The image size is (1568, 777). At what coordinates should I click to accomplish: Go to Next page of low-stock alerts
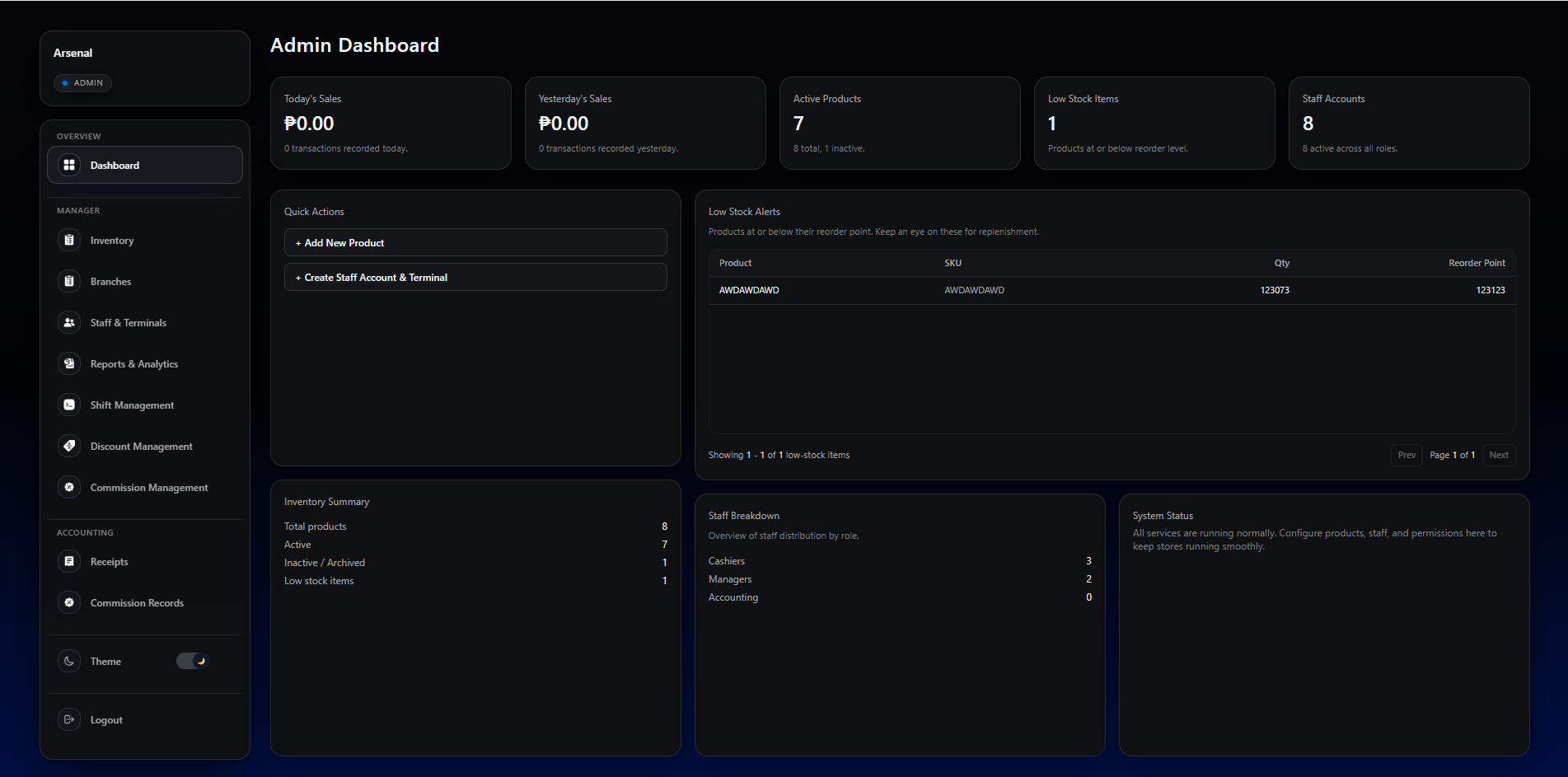pyautogui.click(x=1498, y=455)
